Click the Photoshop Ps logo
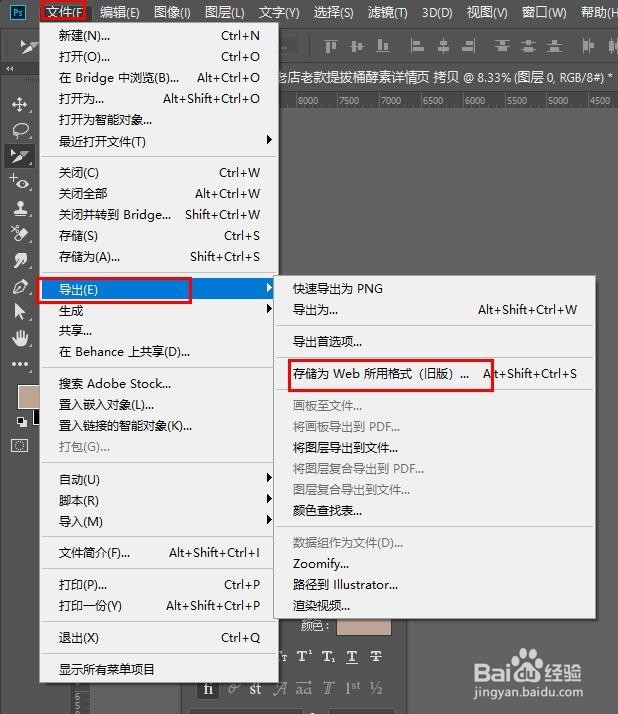The width and height of the screenshot is (618, 714). point(18,12)
